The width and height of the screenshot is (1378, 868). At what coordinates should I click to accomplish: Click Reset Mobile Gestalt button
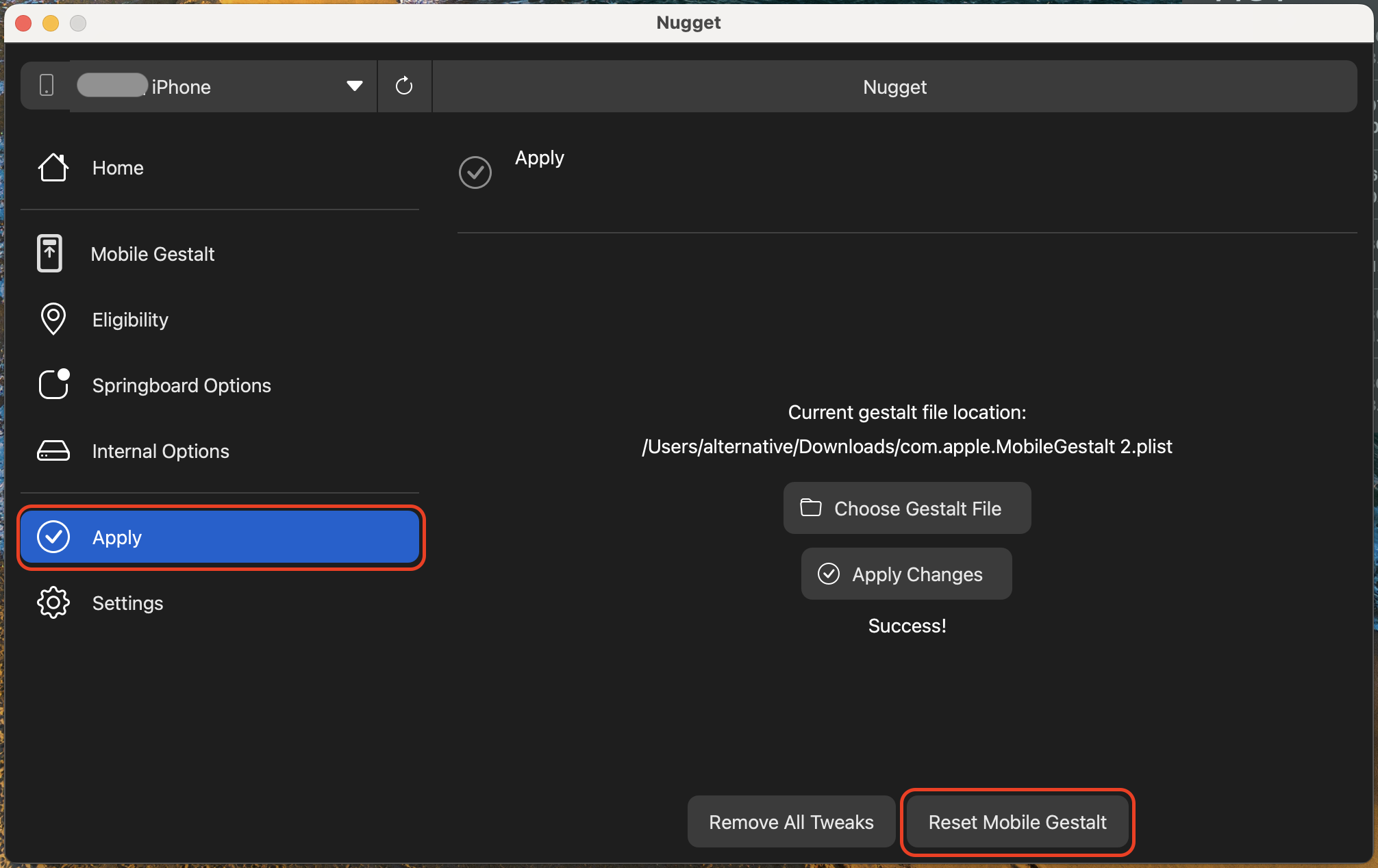(x=1017, y=821)
